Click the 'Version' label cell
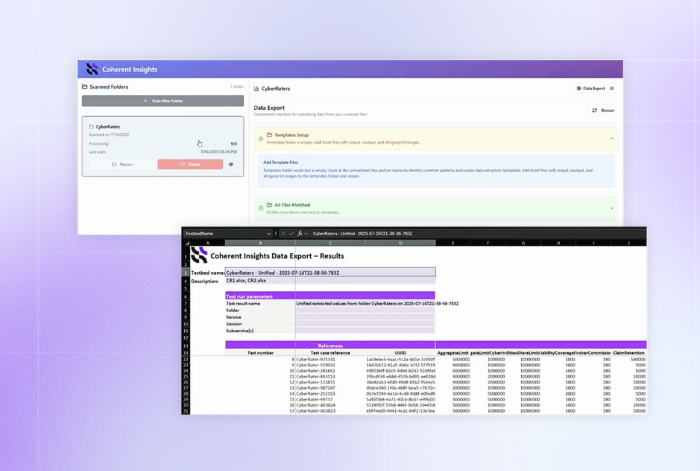The image size is (700, 471). pyautogui.click(x=260, y=324)
